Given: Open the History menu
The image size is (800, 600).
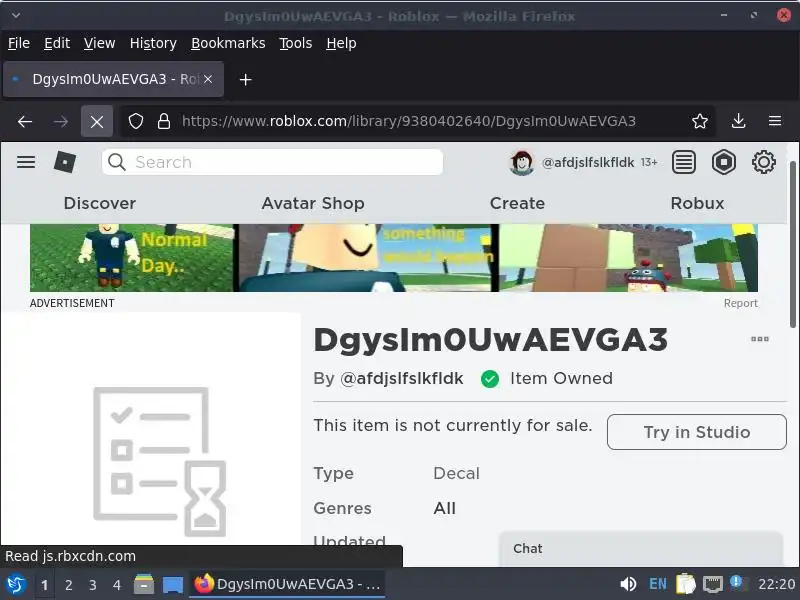Looking at the screenshot, I should point(153,43).
